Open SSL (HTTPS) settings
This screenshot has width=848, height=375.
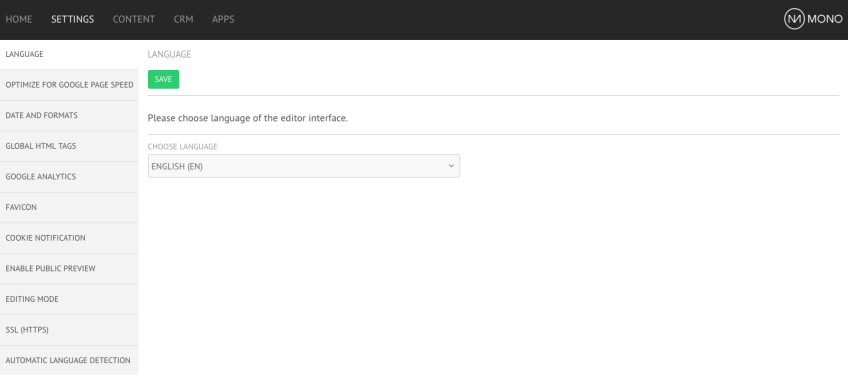tap(69, 330)
